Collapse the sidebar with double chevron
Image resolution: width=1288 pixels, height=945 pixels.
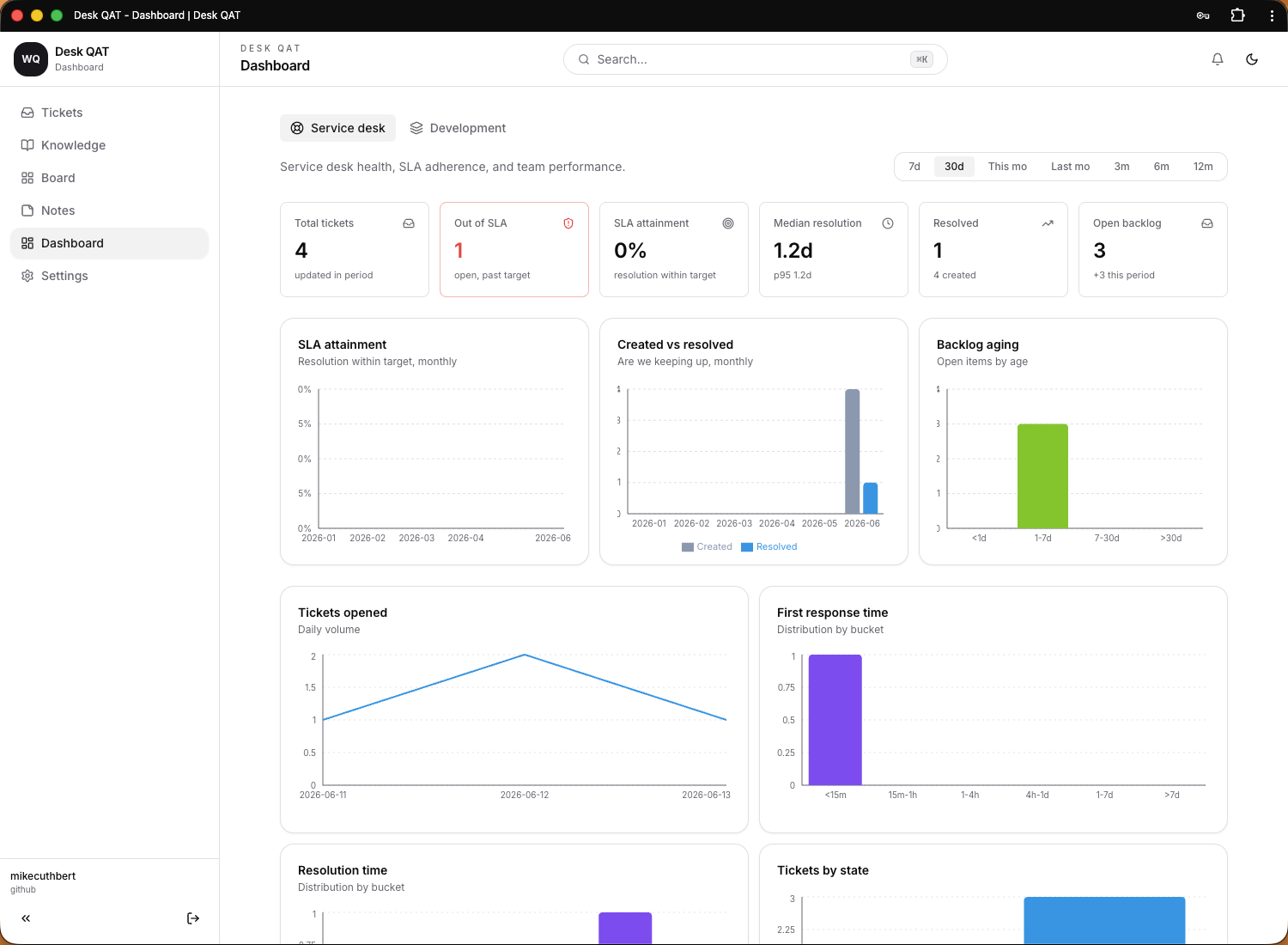pos(26,918)
